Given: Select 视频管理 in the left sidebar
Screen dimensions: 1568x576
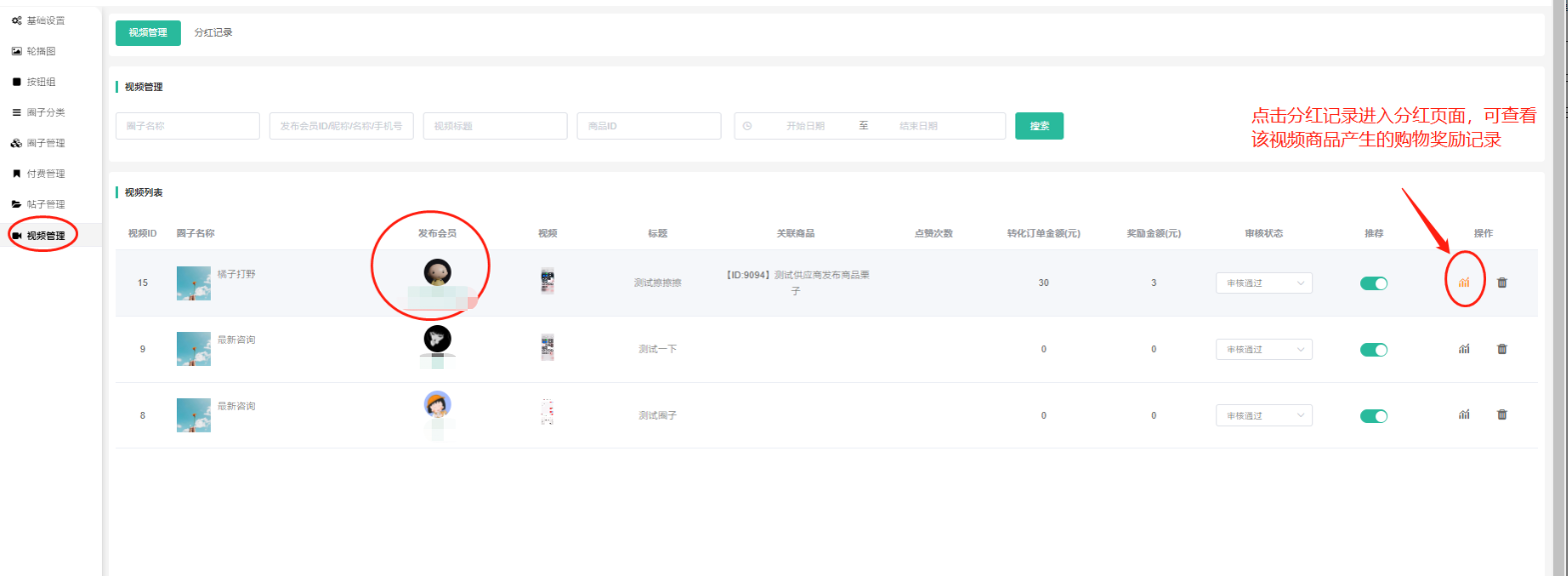Looking at the screenshot, I should [45, 236].
